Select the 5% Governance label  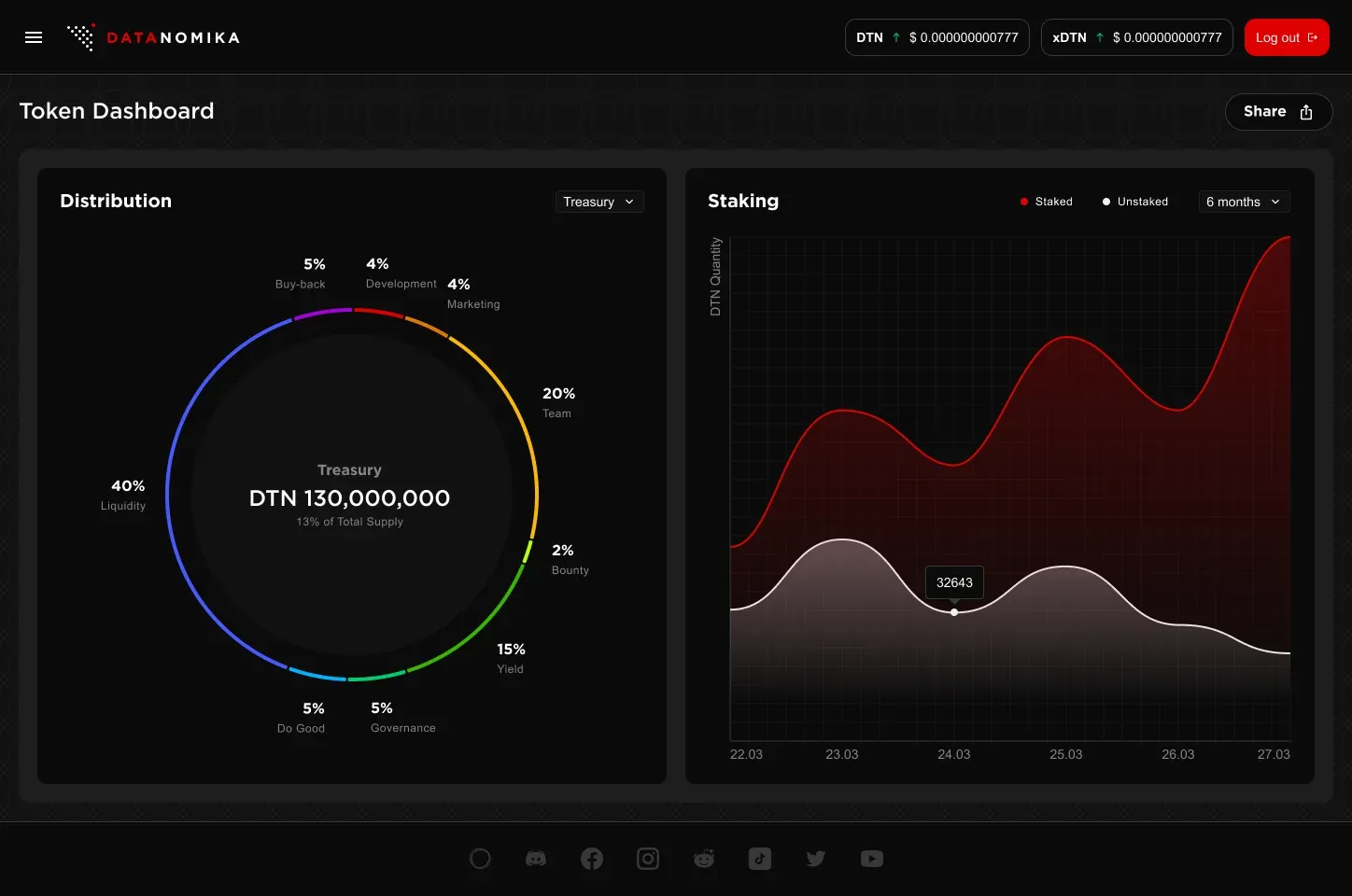(x=402, y=717)
